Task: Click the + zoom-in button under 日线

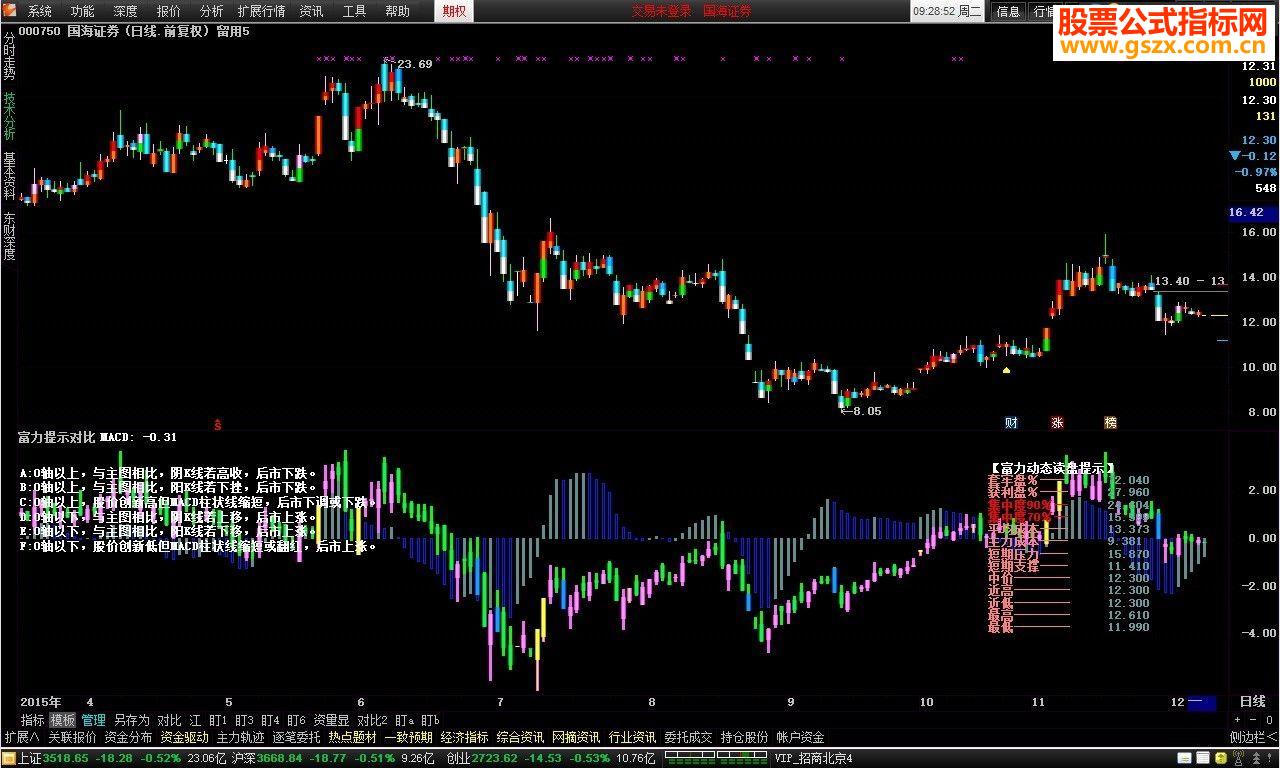Action: click(1238, 720)
